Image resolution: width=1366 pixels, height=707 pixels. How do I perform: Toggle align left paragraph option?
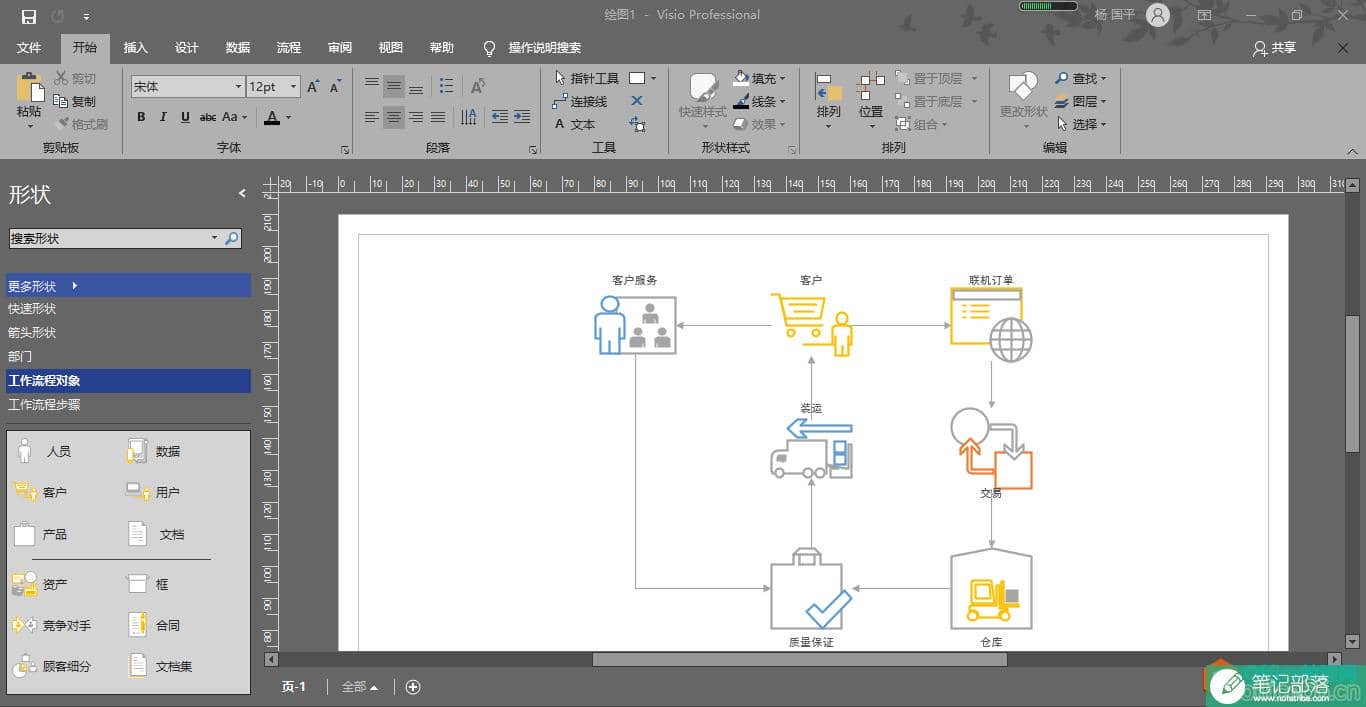372,117
